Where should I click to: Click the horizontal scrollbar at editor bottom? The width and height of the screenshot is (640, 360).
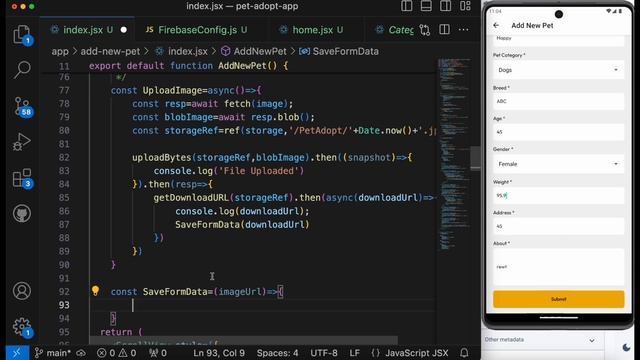tap(243, 340)
